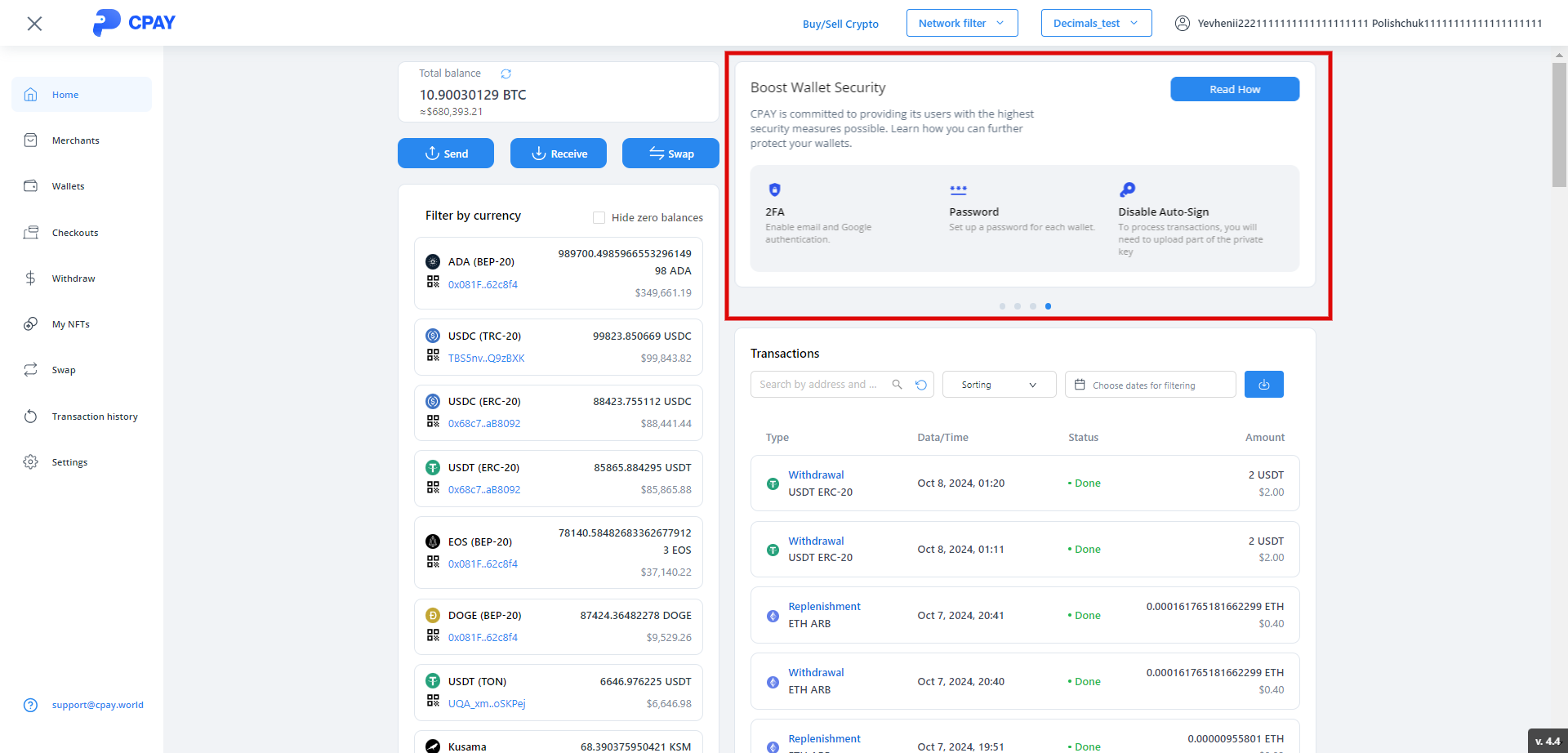1568x753 pixels.
Task: Open the Sorting dropdown
Action: click(x=998, y=385)
